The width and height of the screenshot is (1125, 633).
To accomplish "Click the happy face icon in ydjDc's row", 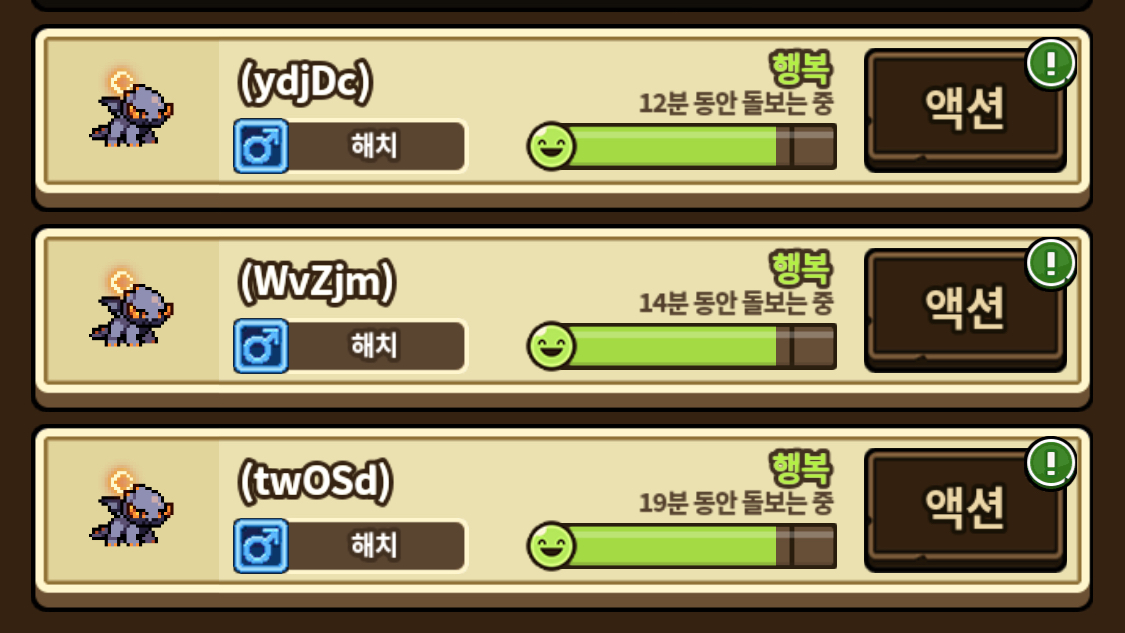I will (551, 146).
